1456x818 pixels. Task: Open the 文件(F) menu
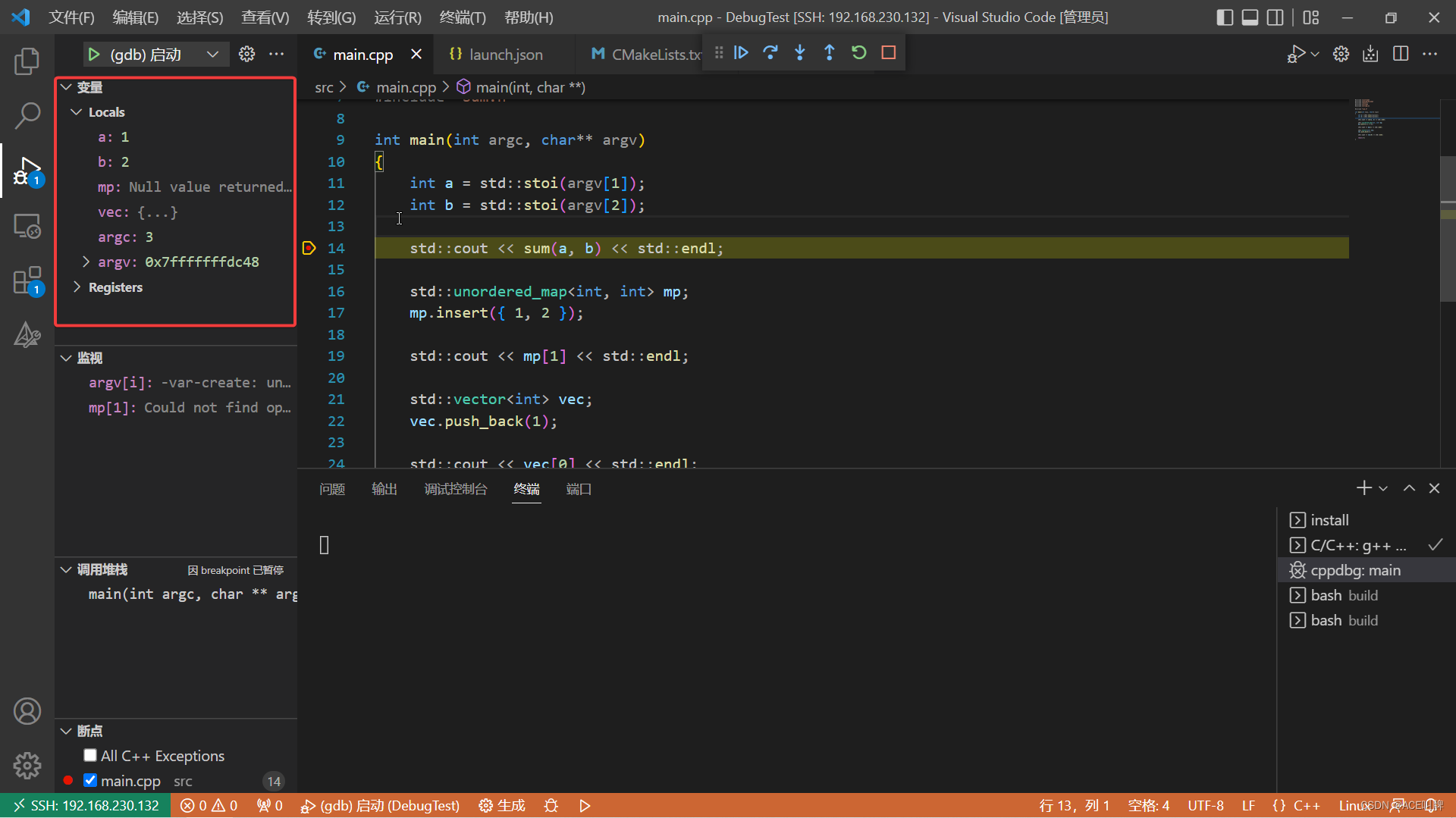(x=71, y=17)
